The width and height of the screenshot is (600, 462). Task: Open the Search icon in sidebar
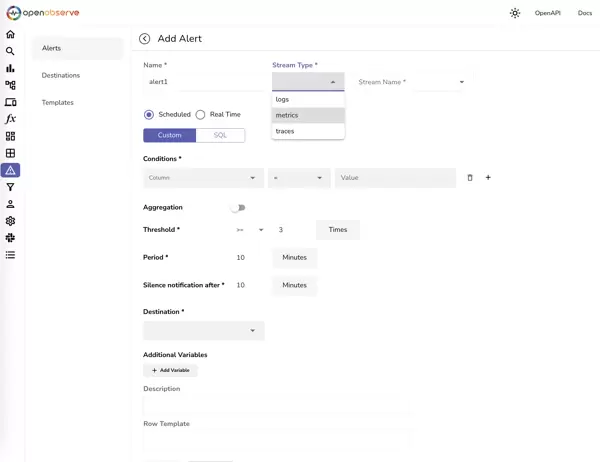pos(10,51)
